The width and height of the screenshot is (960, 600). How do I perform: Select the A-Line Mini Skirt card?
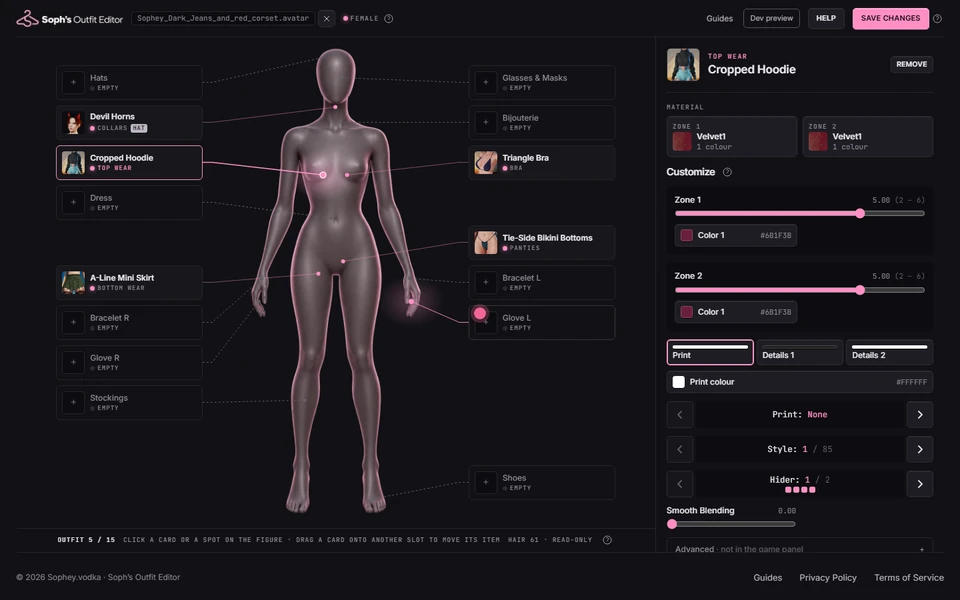(129, 282)
